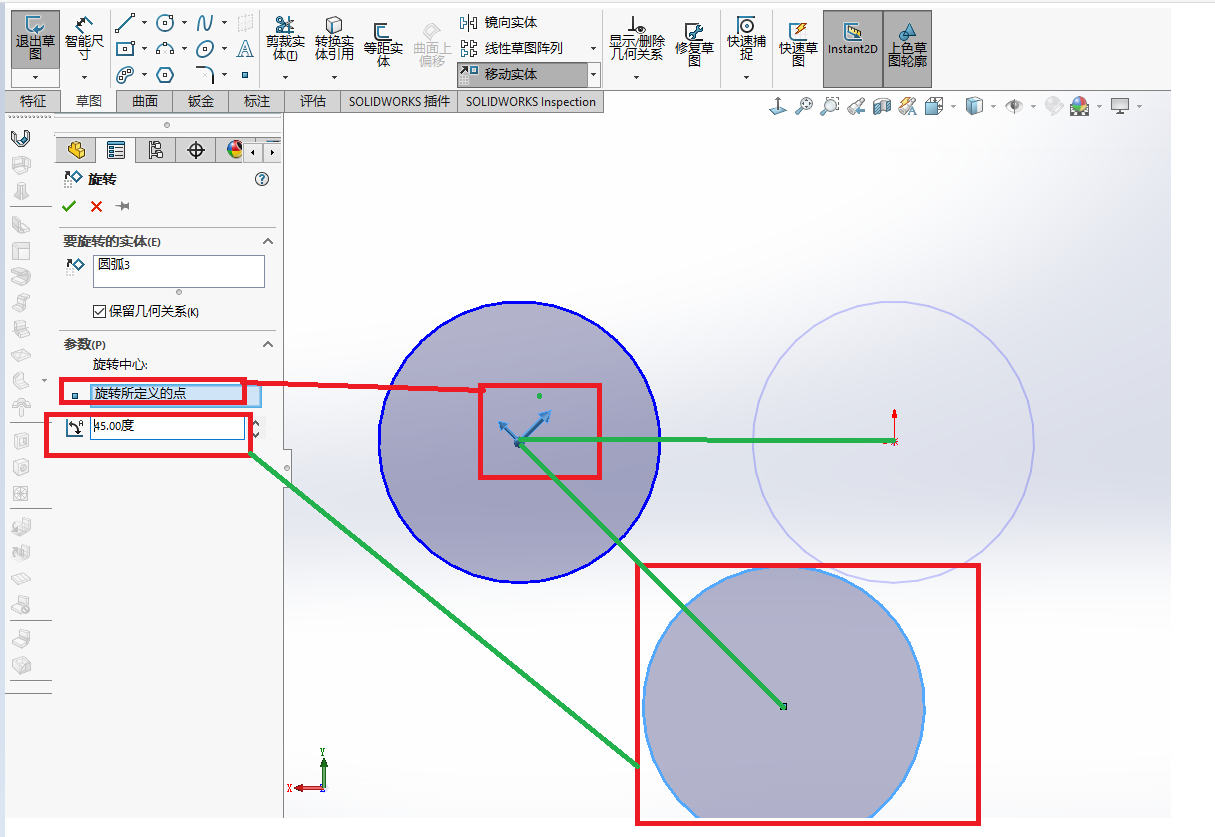Open the DimXpertManager crosshair tab
Screen dimensions: 1215x837
pos(196,150)
